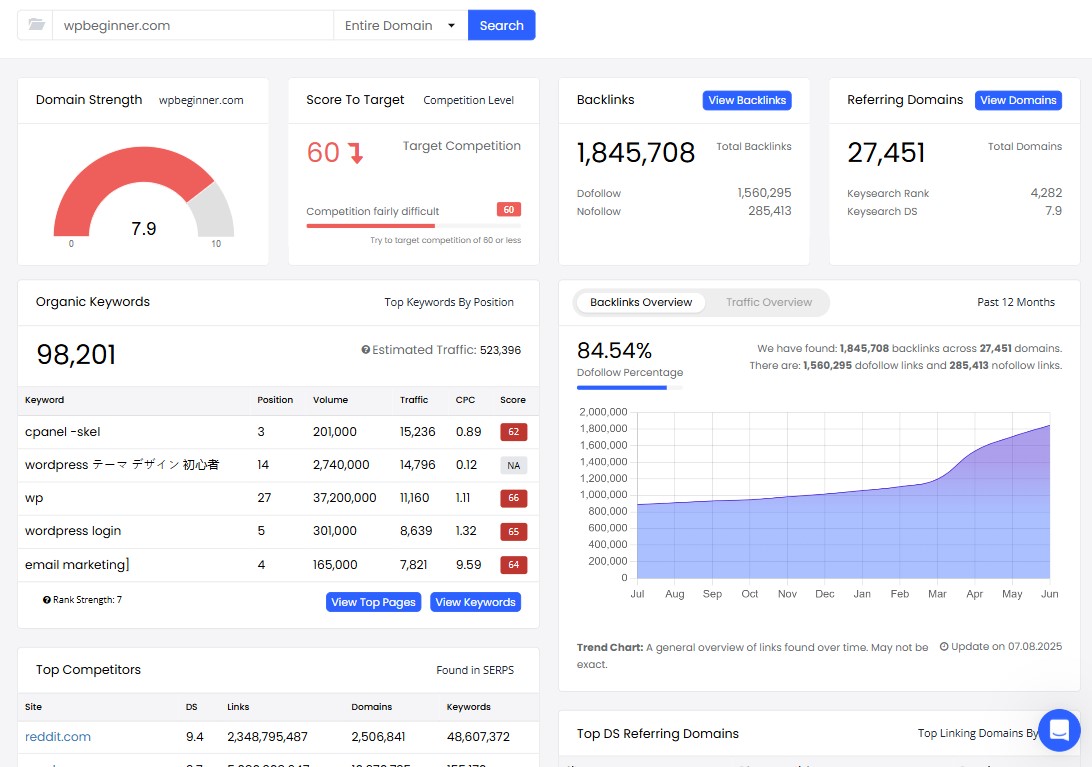Click reddit.com links value 2,348,795,487

(267, 736)
